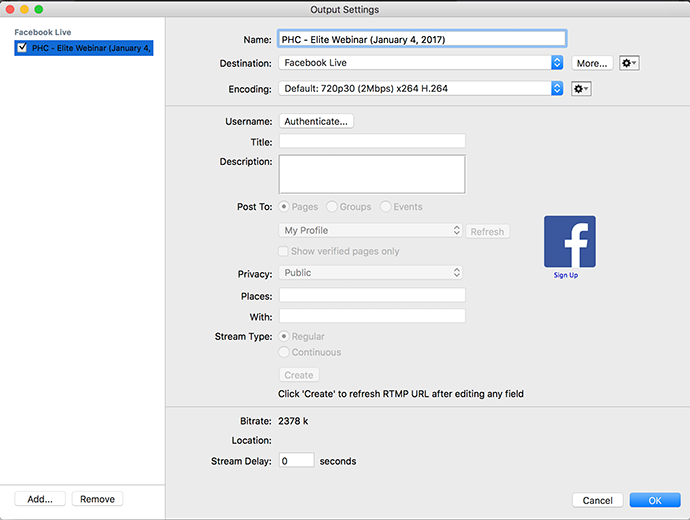Click the Location: label
Viewport: 690px width, 520px height.
click(x=252, y=440)
